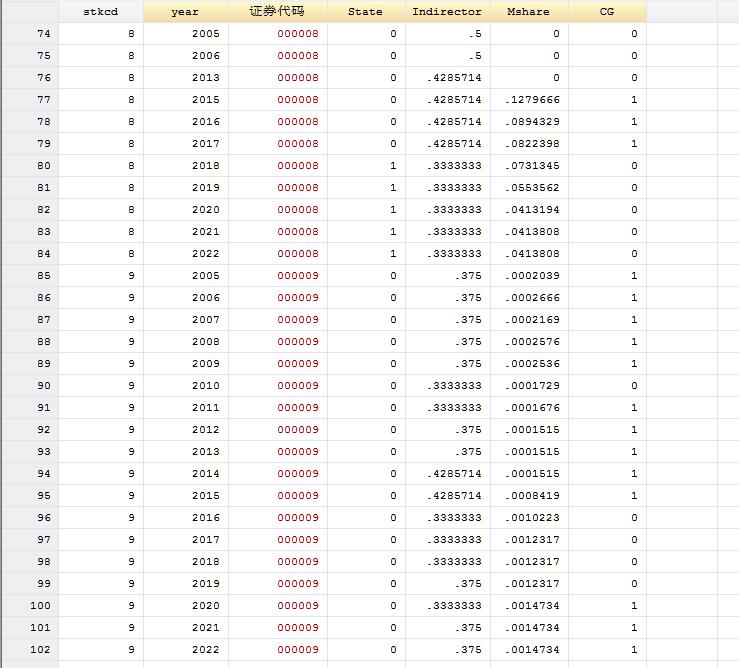The height and width of the screenshot is (668, 739).
Task: Click CG cell in row 90
Action: pos(608,386)
